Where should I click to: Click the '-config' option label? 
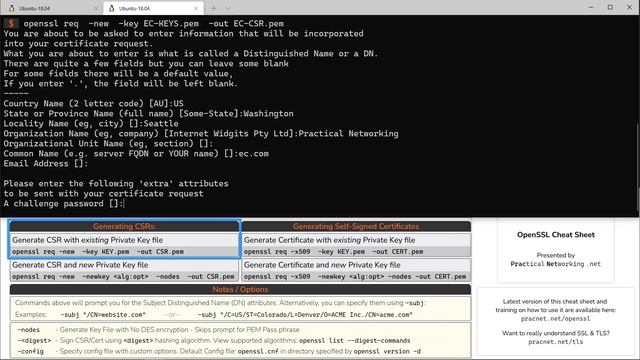tap(30, 351)
